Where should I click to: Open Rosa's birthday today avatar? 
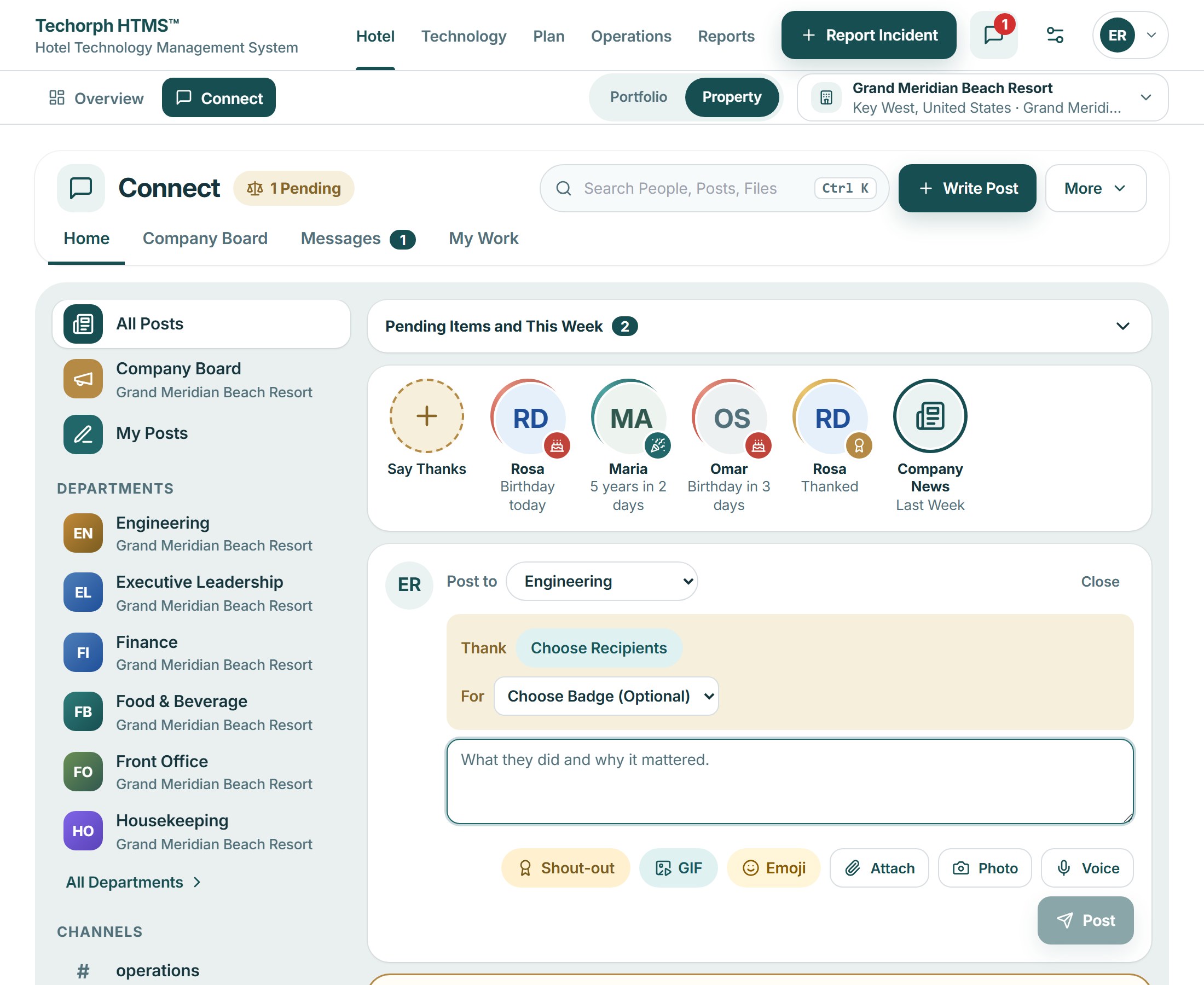pos(528,416)
